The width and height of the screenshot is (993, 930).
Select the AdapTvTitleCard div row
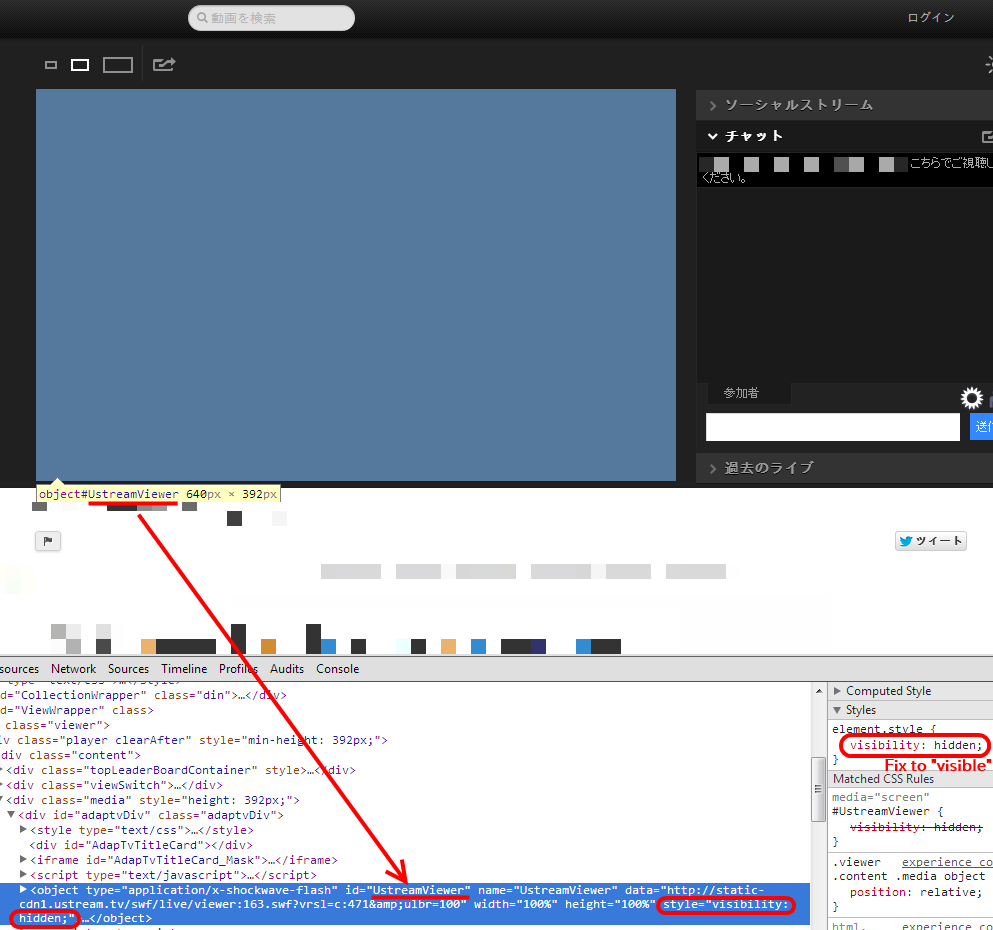click(x=141, y=845)
